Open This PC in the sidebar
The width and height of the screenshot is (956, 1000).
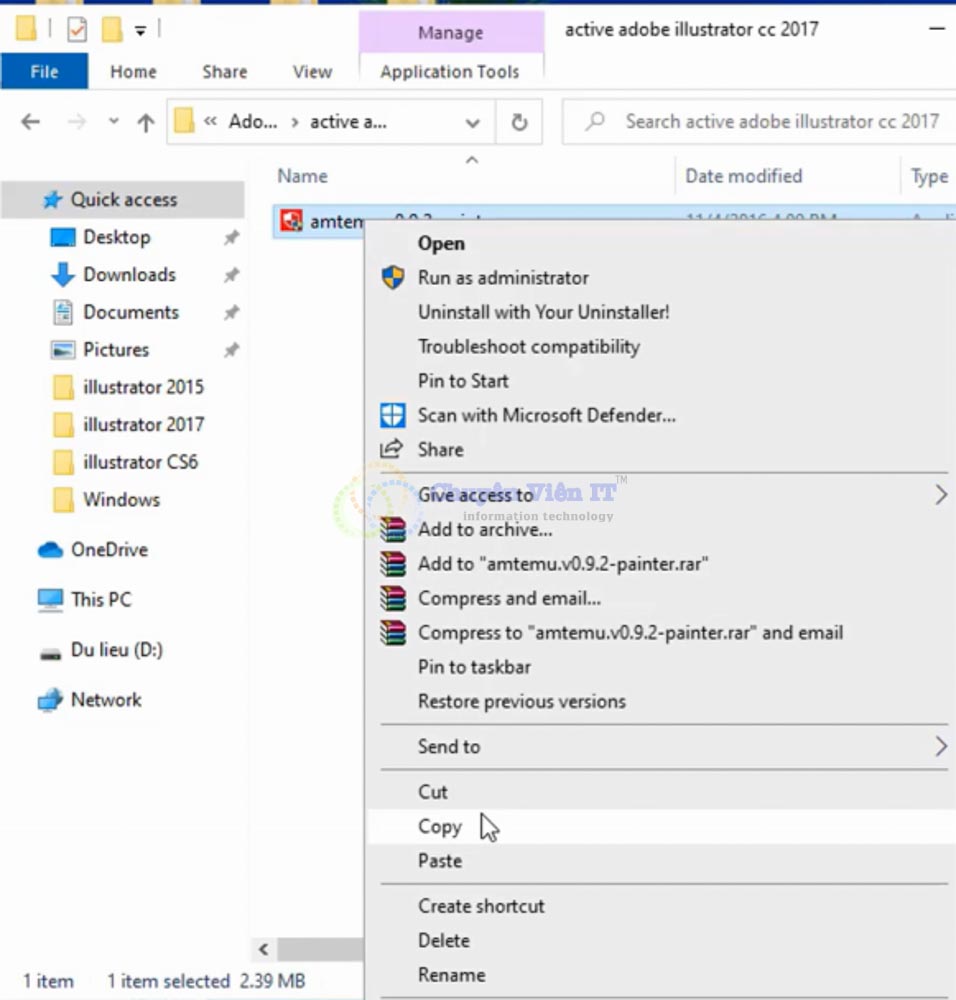[100, 600]
